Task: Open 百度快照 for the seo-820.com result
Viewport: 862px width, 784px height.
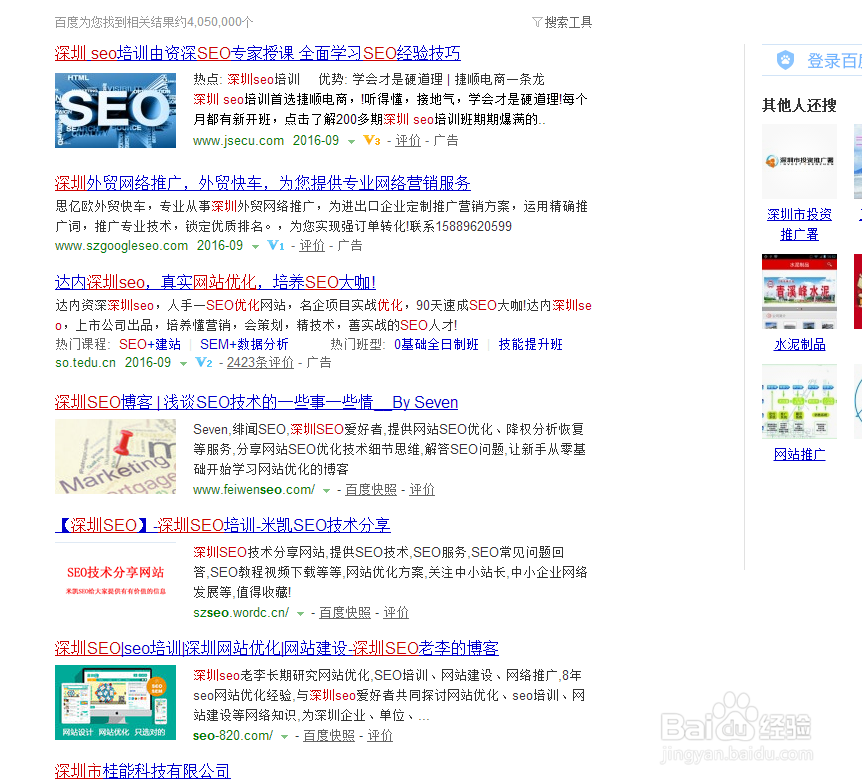Action: click(329, 736)
